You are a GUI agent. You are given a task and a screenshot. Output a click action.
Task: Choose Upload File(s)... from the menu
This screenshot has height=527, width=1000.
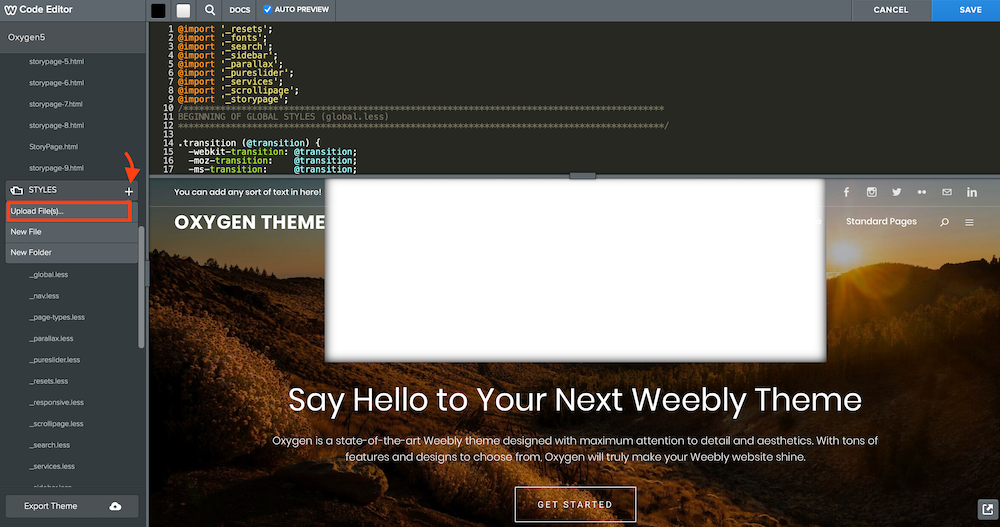(x=69, y=211)
